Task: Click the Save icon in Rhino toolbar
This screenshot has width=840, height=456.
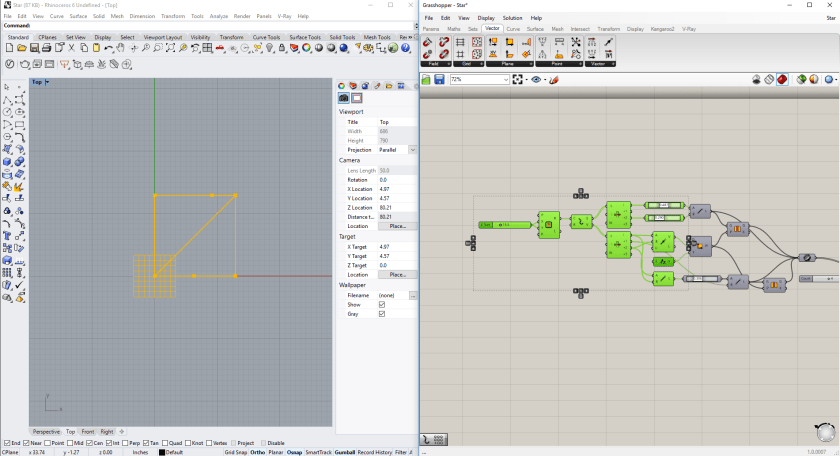Action: point(35,48)
